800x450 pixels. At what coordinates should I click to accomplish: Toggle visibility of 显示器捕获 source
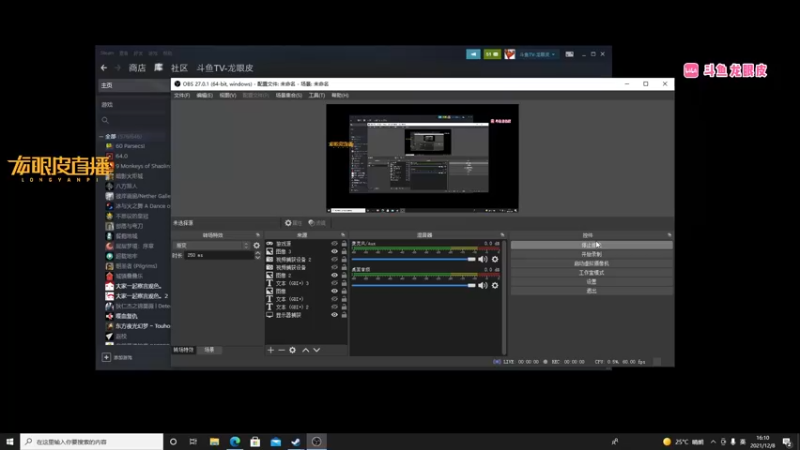point(334,315)
